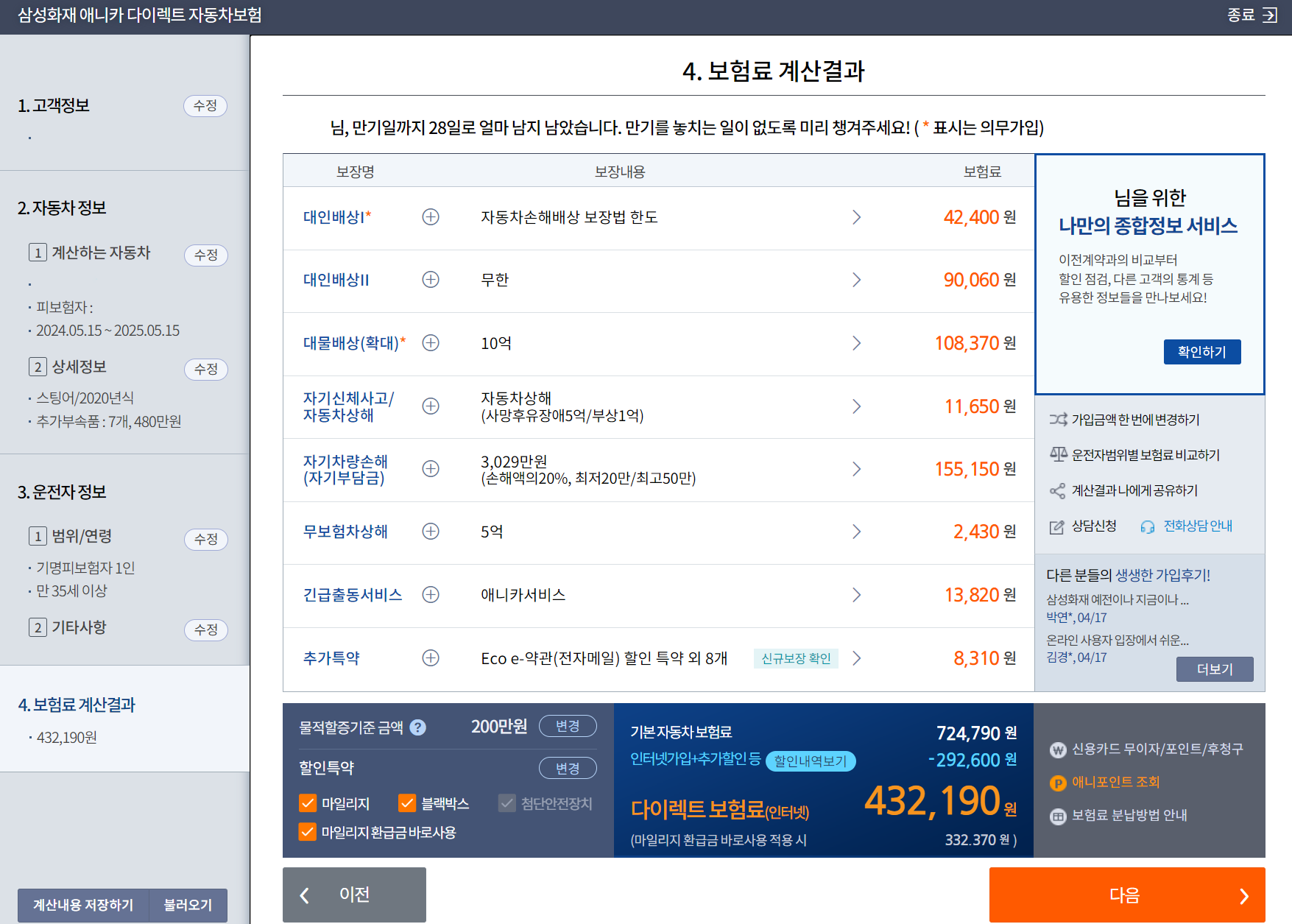Open 할인내역보기

click(x=811, y=761)
